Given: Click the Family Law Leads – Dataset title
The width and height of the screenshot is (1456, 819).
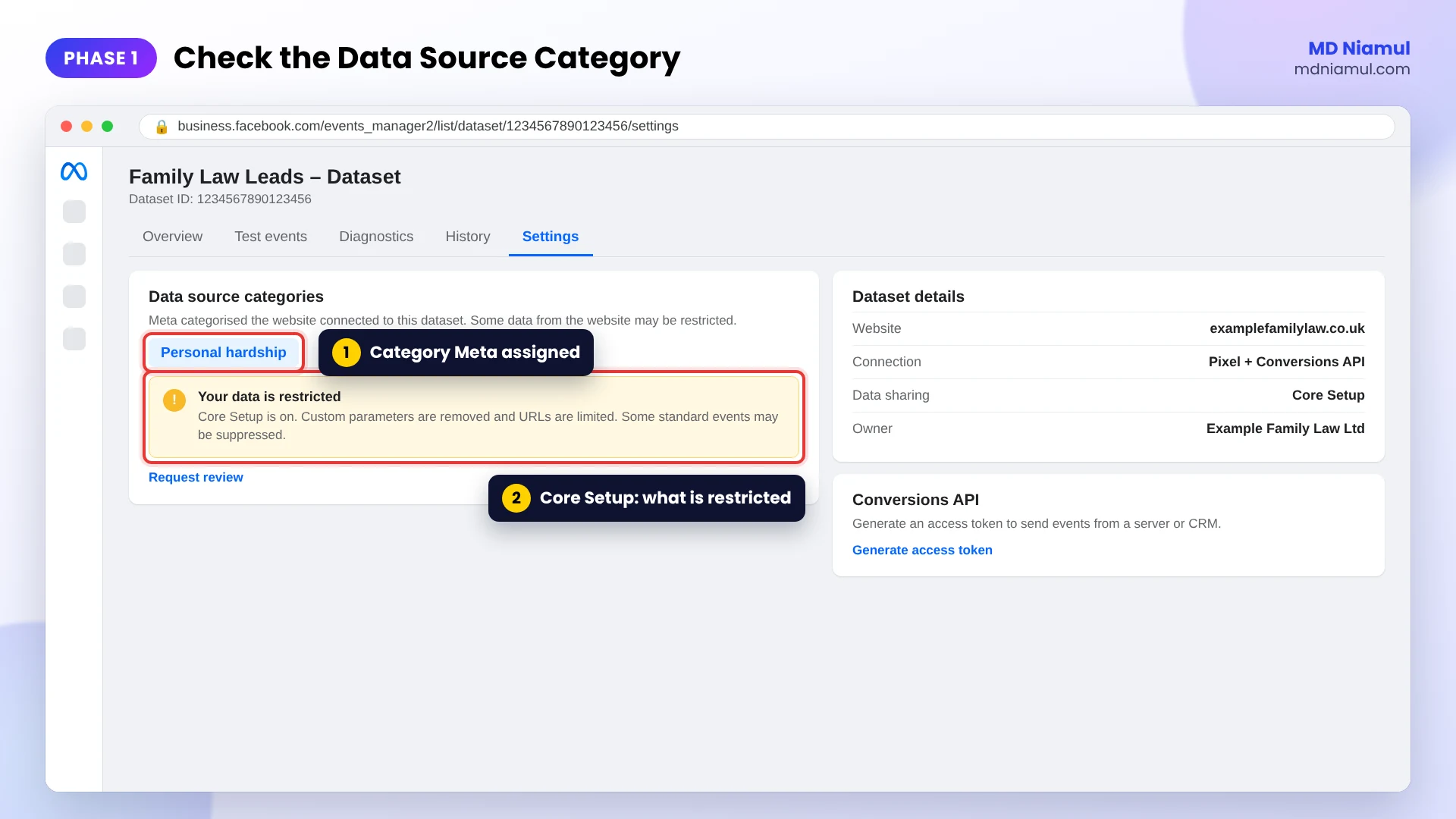Looking at the screenshot, I should point(265,177).
